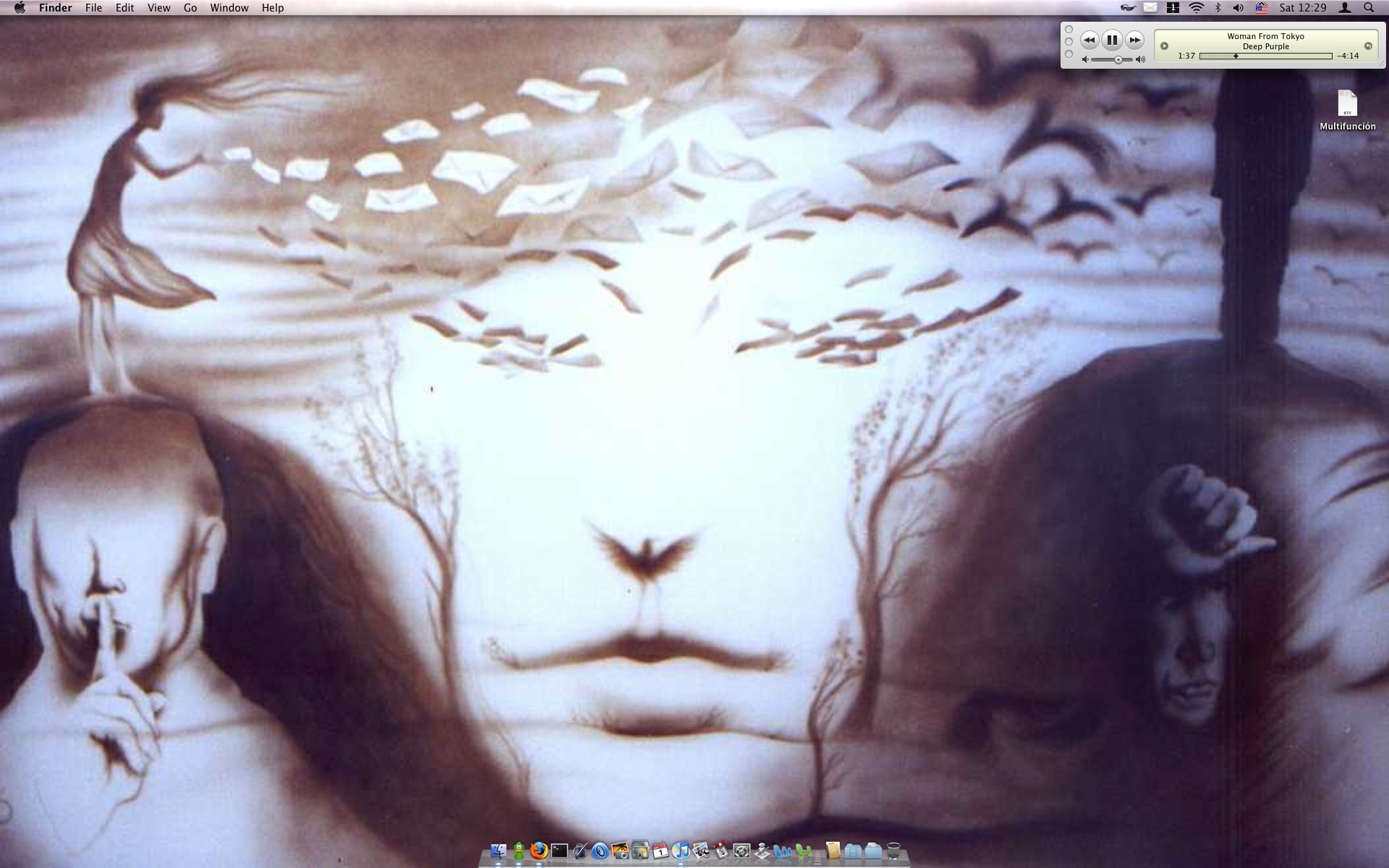Screen dimensions: 1389x868
Task: Open the Finder application menu
Action: [56, 8]
